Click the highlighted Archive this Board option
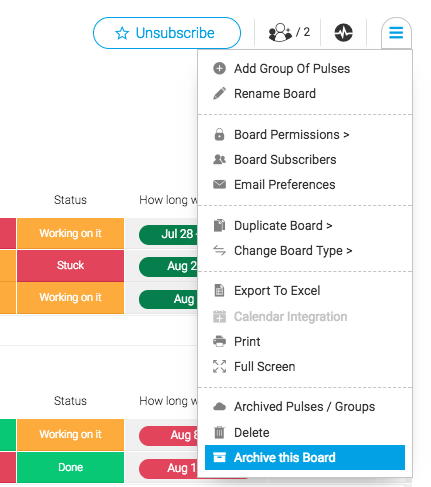The width and height of the screenshot is (431, 487). (305, 457)
